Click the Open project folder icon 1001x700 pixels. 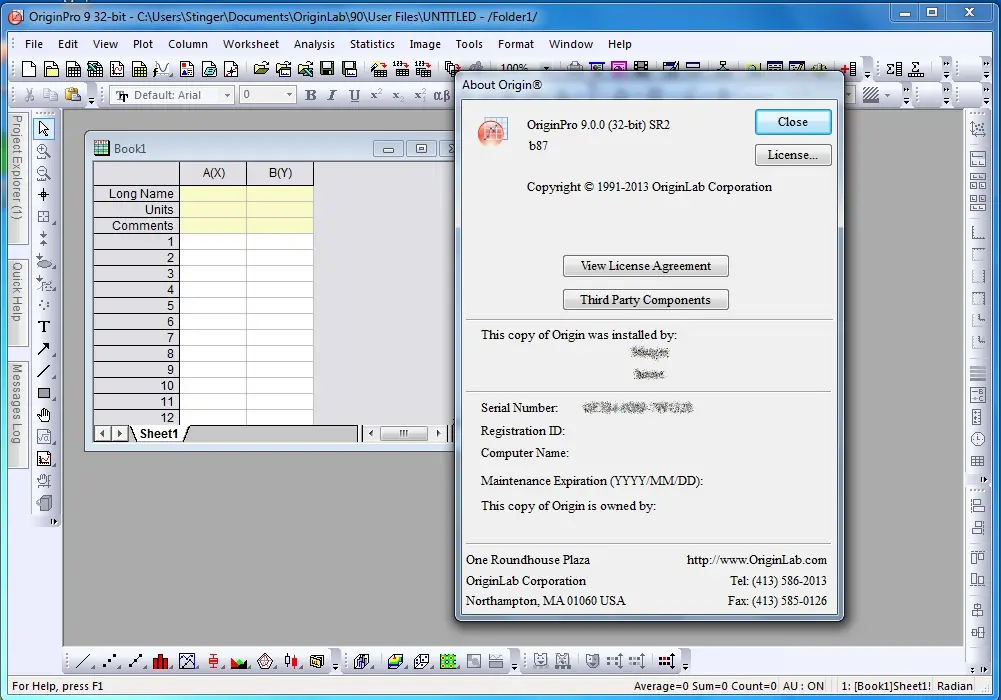(260, 69)
